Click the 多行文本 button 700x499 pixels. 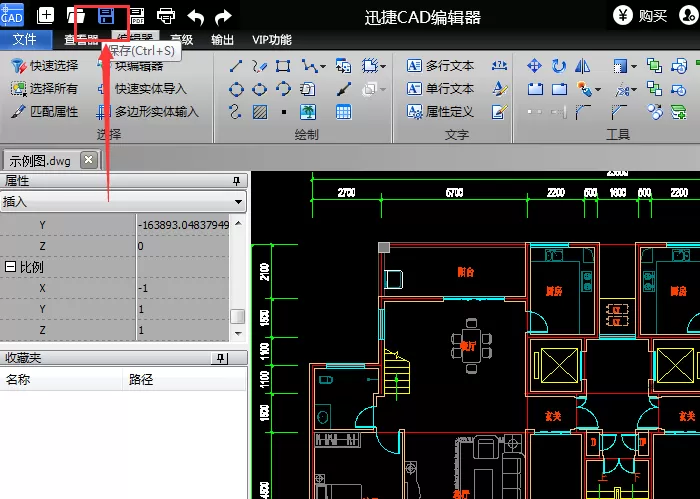440,66
